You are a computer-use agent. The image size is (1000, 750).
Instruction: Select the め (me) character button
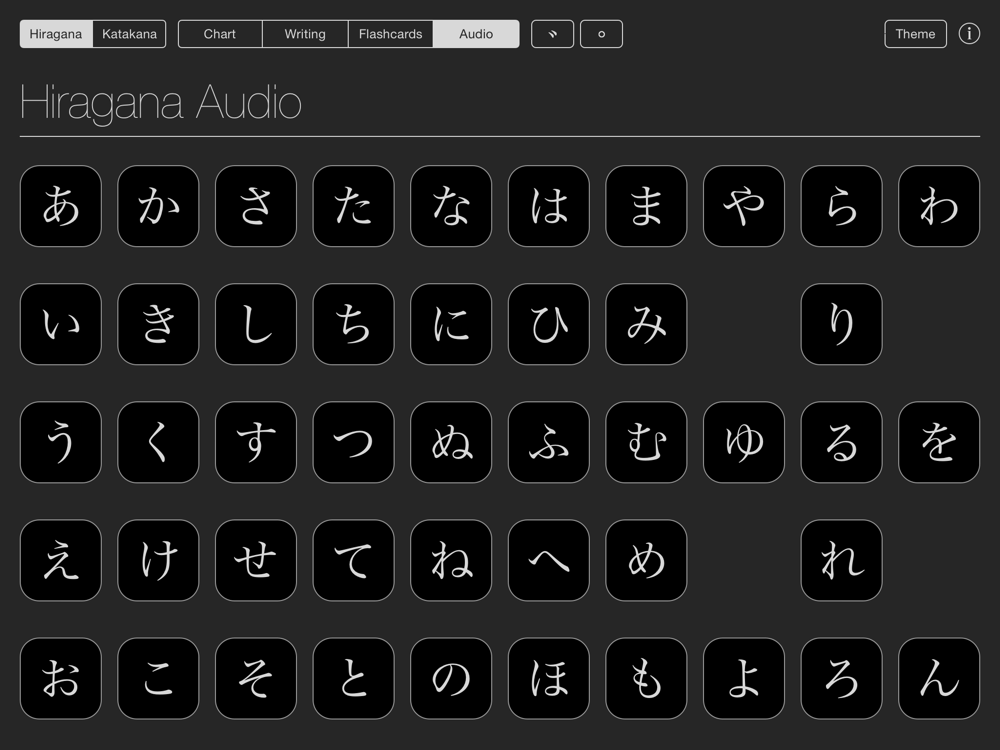(646, 560)
